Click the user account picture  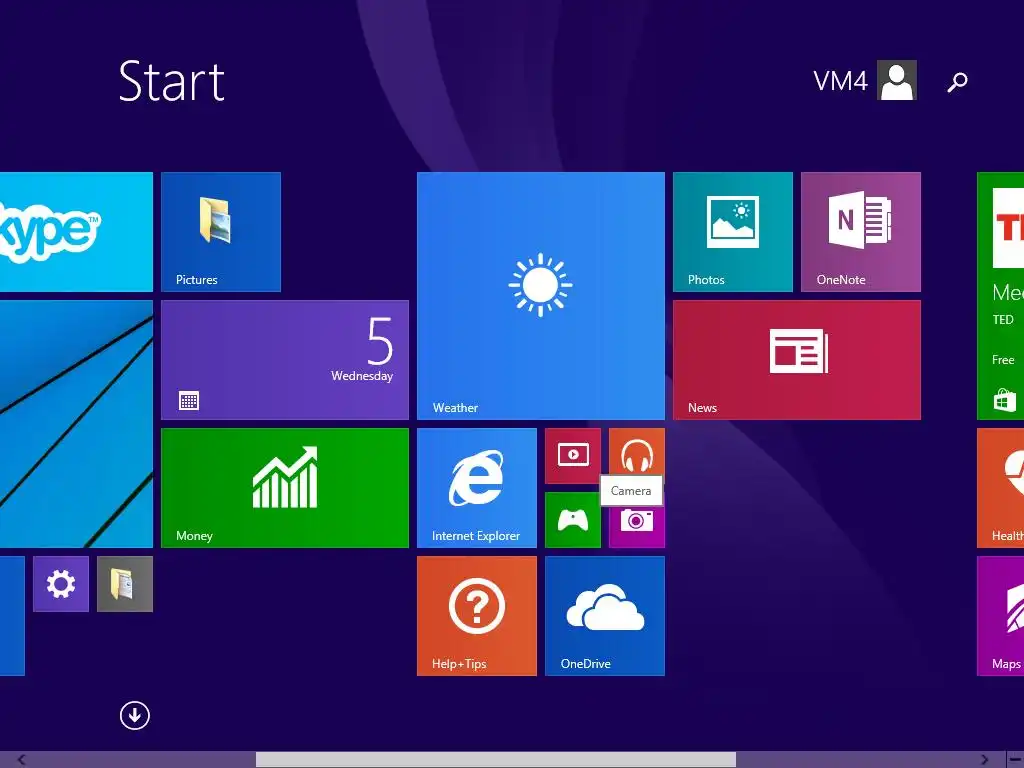coord(897,80)
